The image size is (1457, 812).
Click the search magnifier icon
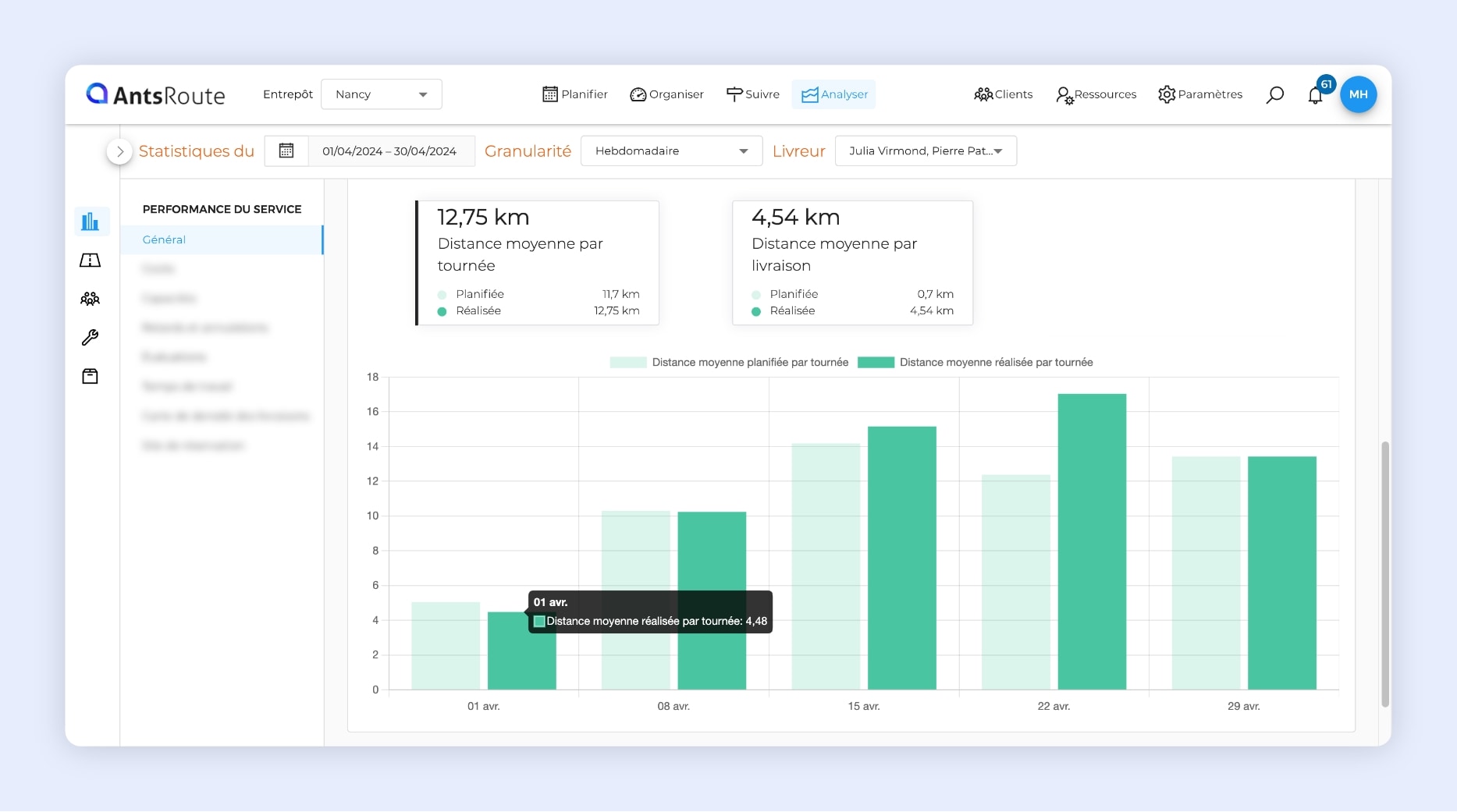(1274, 94)
